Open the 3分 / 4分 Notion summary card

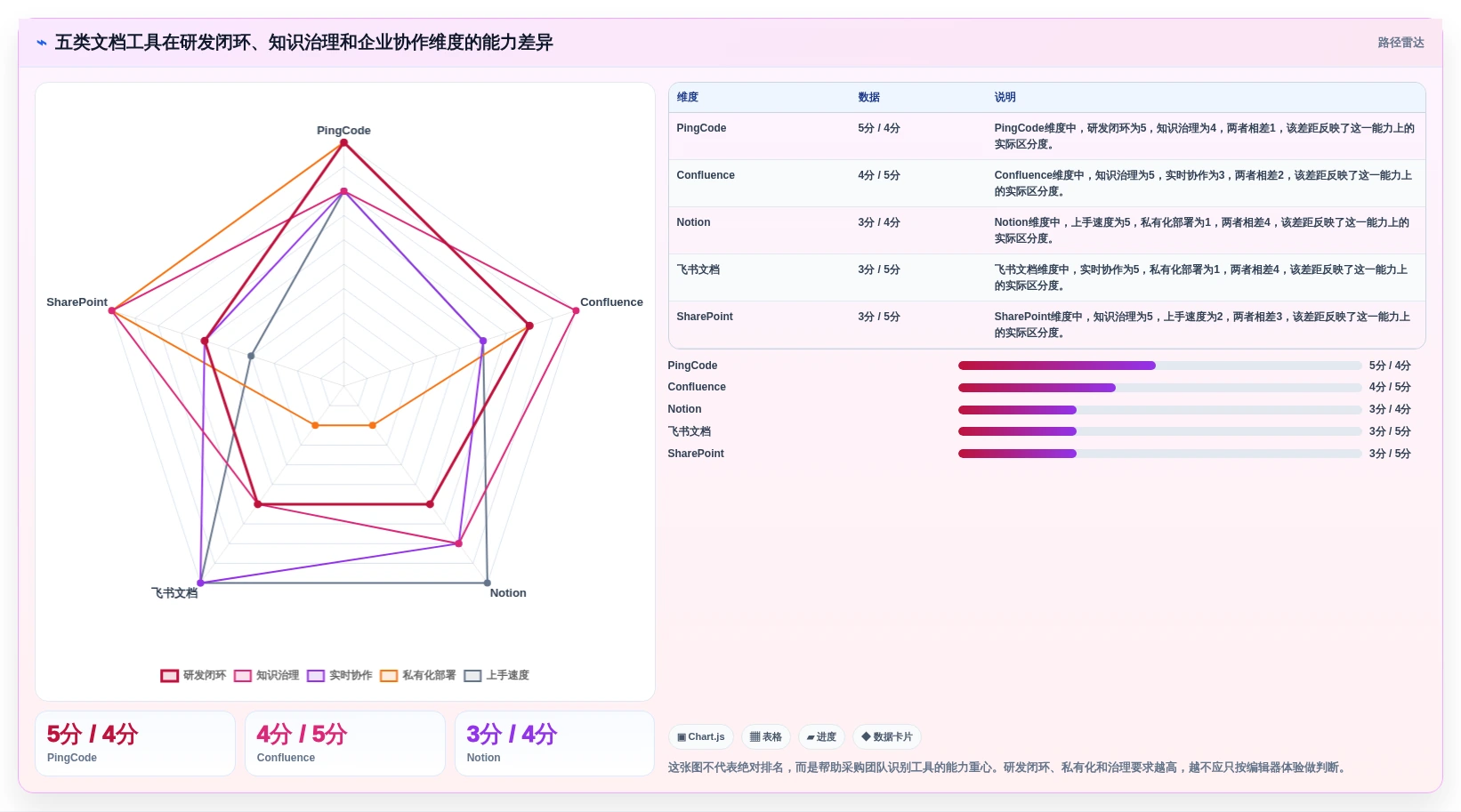555,744
